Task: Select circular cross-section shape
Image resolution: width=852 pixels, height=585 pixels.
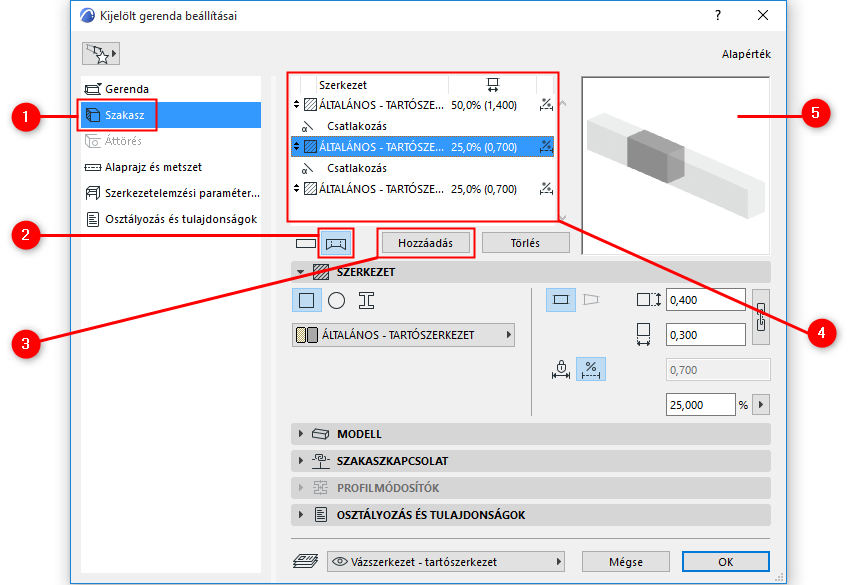Action: point(336,300)
